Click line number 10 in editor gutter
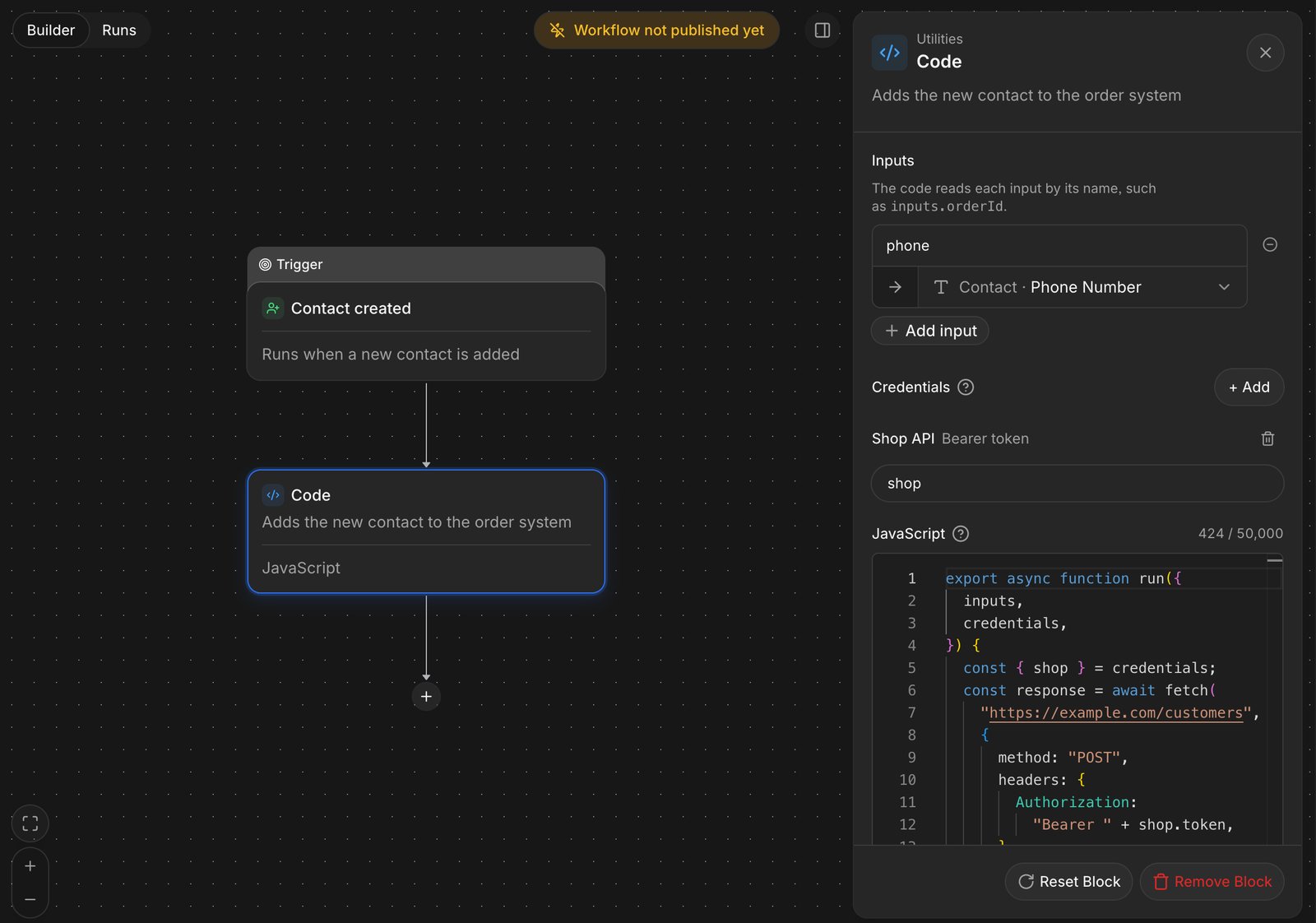This screenshot has width=1316, height=923. (x=907, y=780)
